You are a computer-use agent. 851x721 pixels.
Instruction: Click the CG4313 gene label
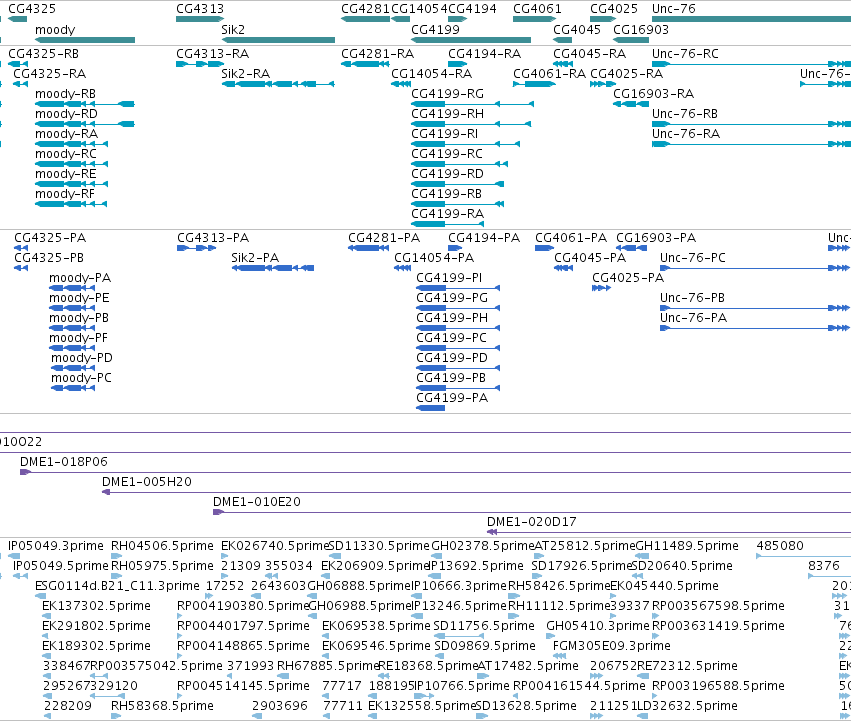[x=200, y=9]
